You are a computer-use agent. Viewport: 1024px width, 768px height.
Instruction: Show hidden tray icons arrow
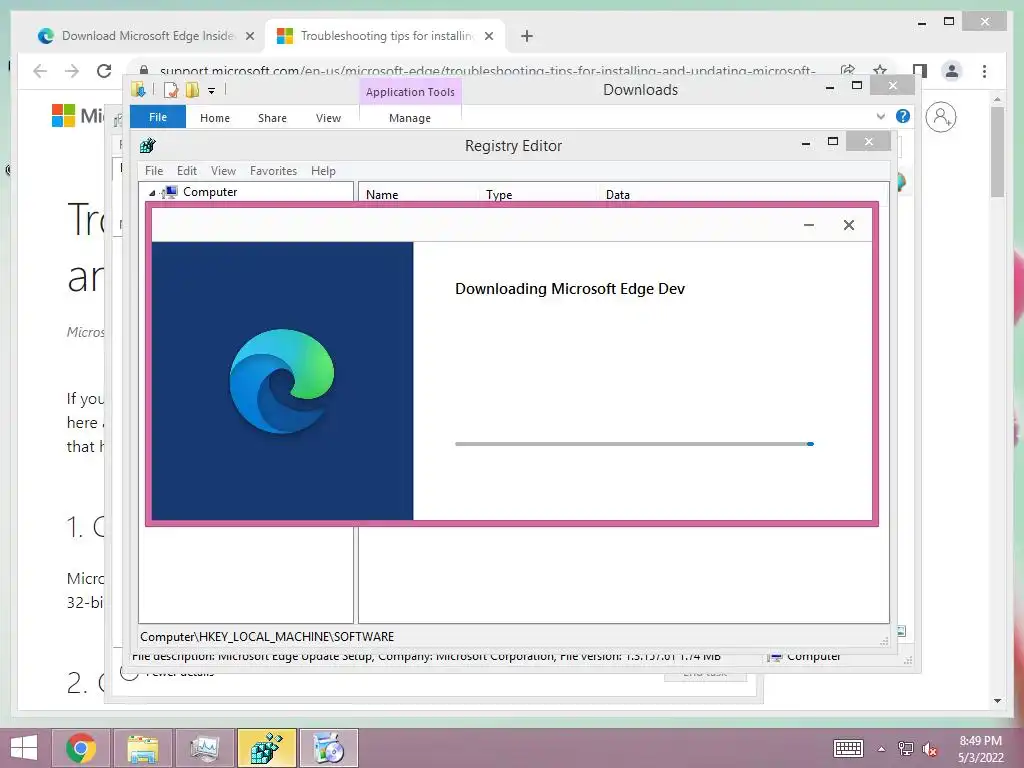[881, 749]
